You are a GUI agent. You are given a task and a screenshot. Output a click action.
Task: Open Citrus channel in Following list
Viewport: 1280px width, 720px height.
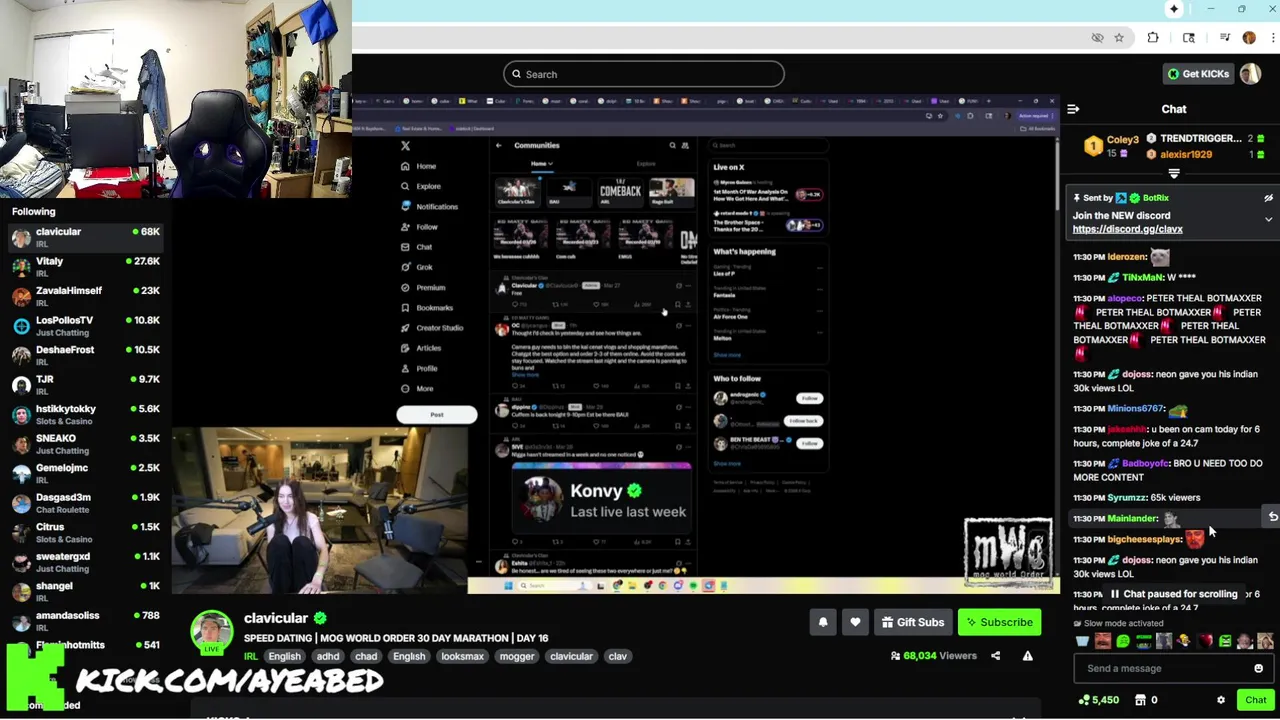[86, 532]
